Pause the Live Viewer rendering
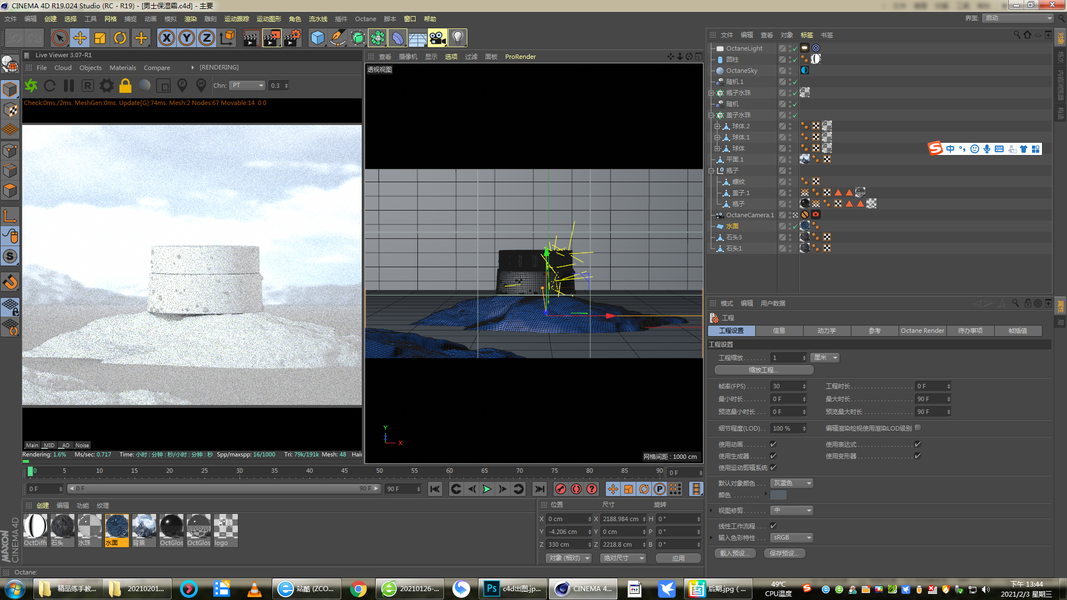Viewport: 1067px width, 600px height. pyautogui.click(x=69, y=86)
